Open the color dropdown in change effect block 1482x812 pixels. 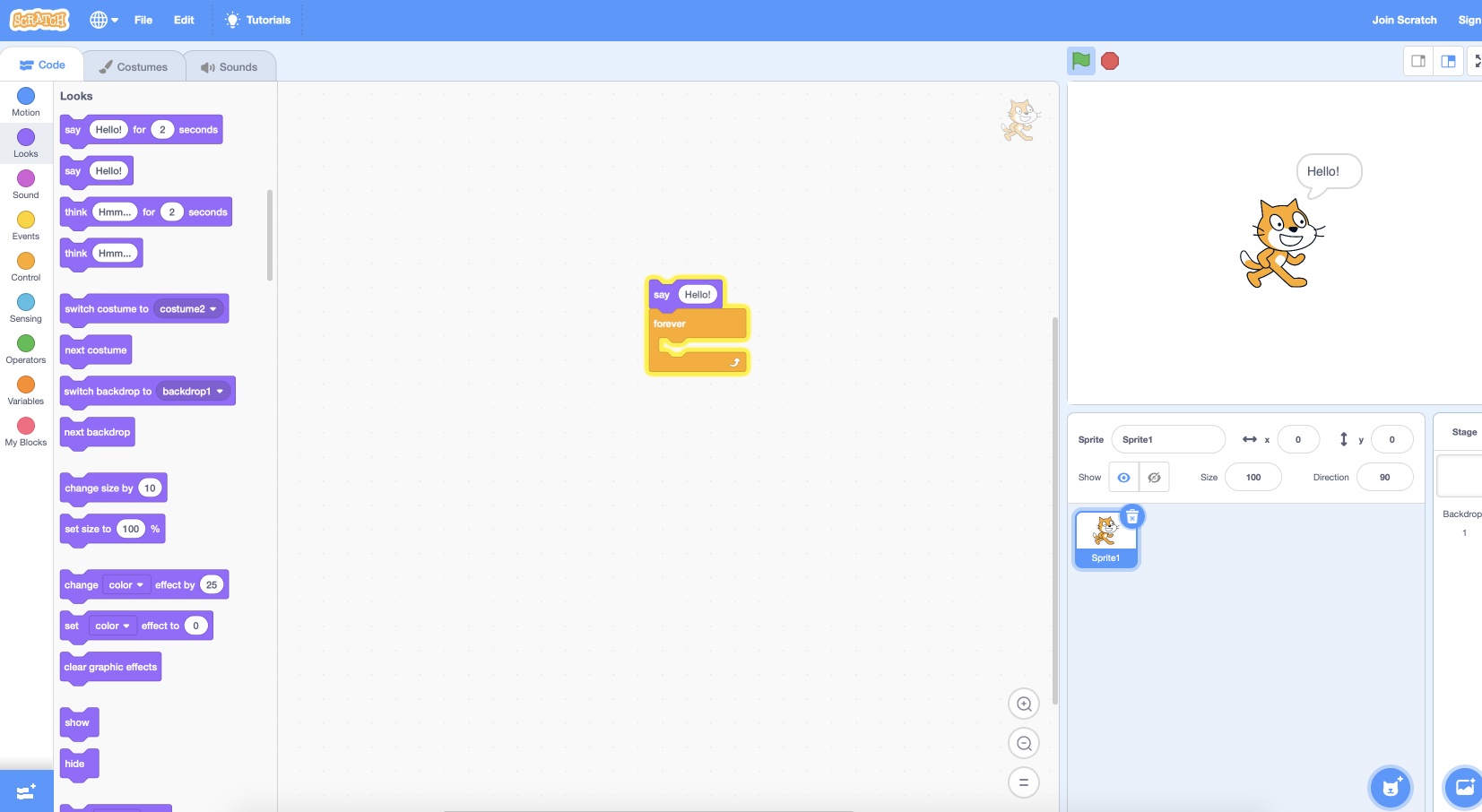(126, 585)
